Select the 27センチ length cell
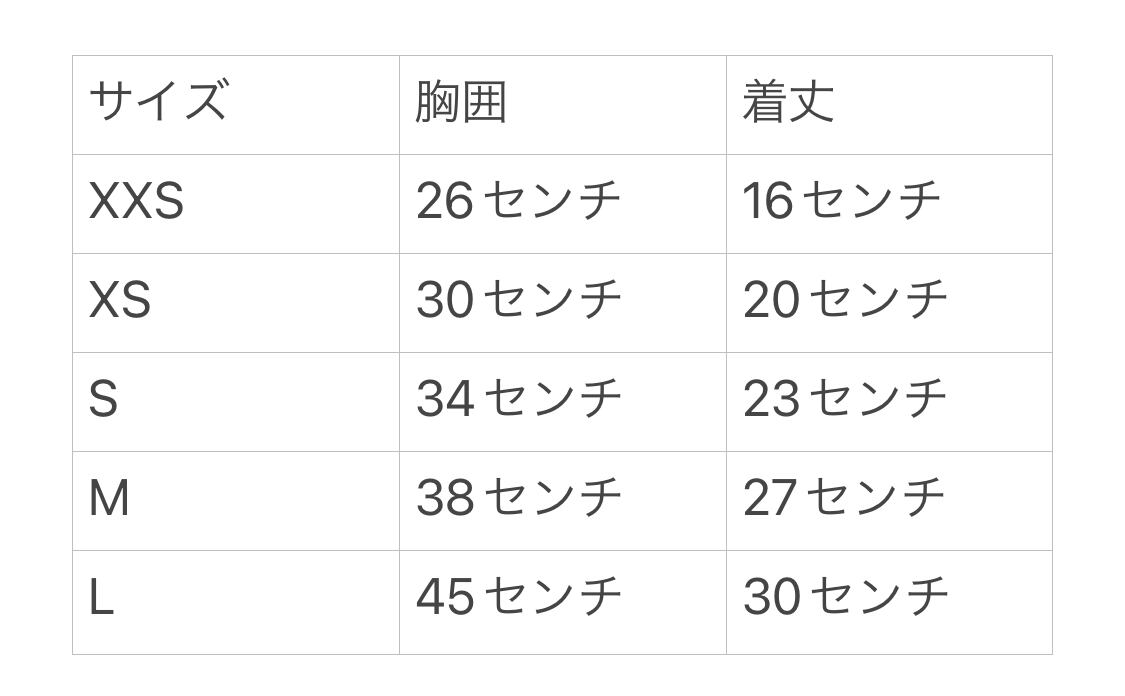The width and height of the screenshot is (1125, 696). point(844,497)
